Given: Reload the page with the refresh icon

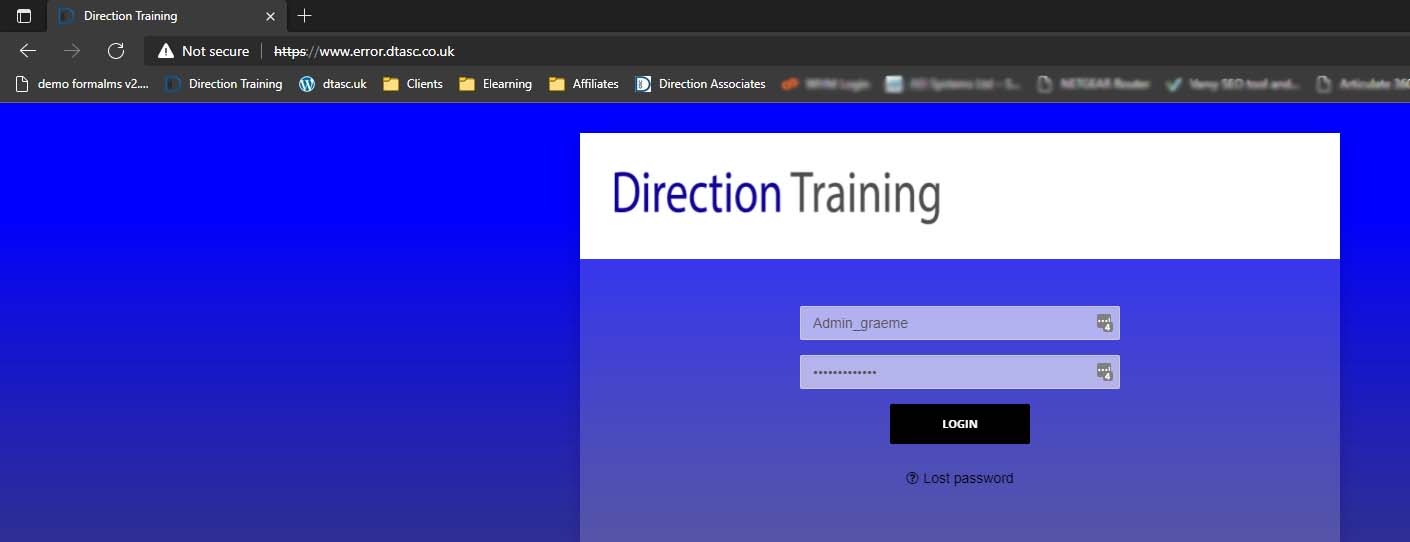Looking at the screenshot, I should coord(116,51).
